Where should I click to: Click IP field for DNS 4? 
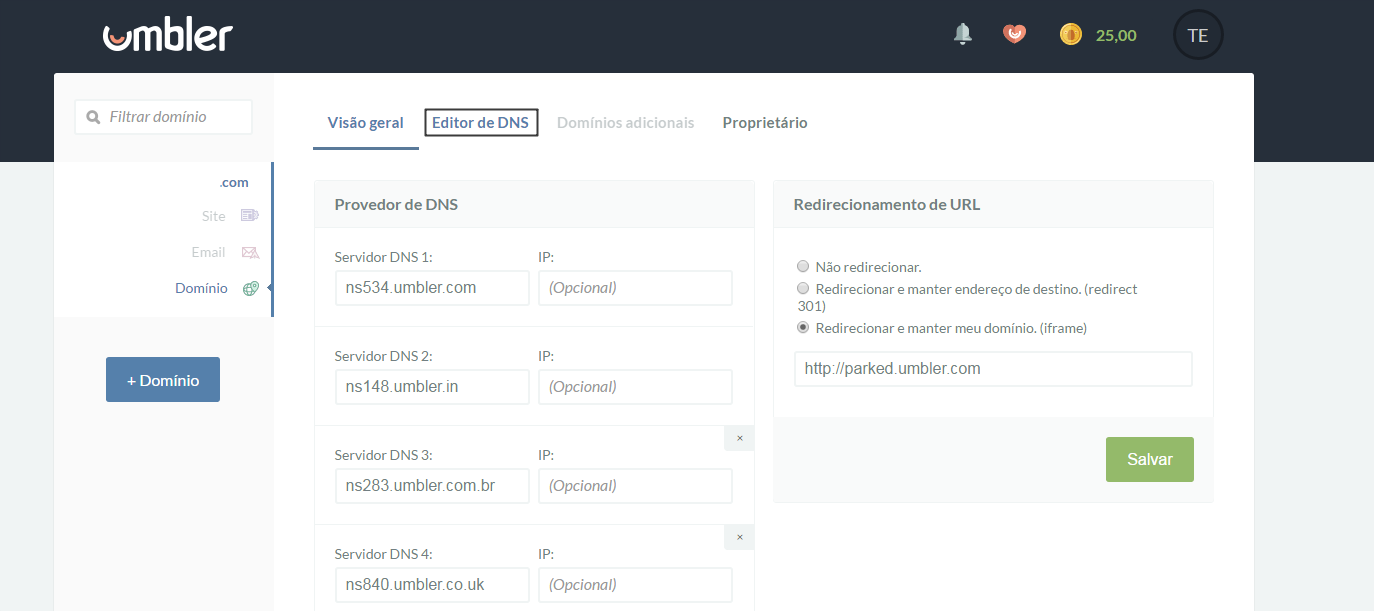tap(635, 585)
